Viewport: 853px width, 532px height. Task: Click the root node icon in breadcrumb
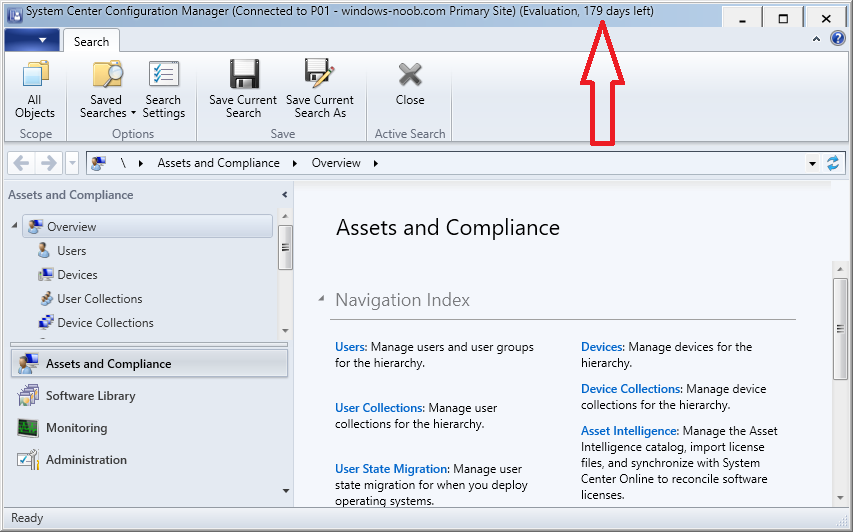point(98,163)
